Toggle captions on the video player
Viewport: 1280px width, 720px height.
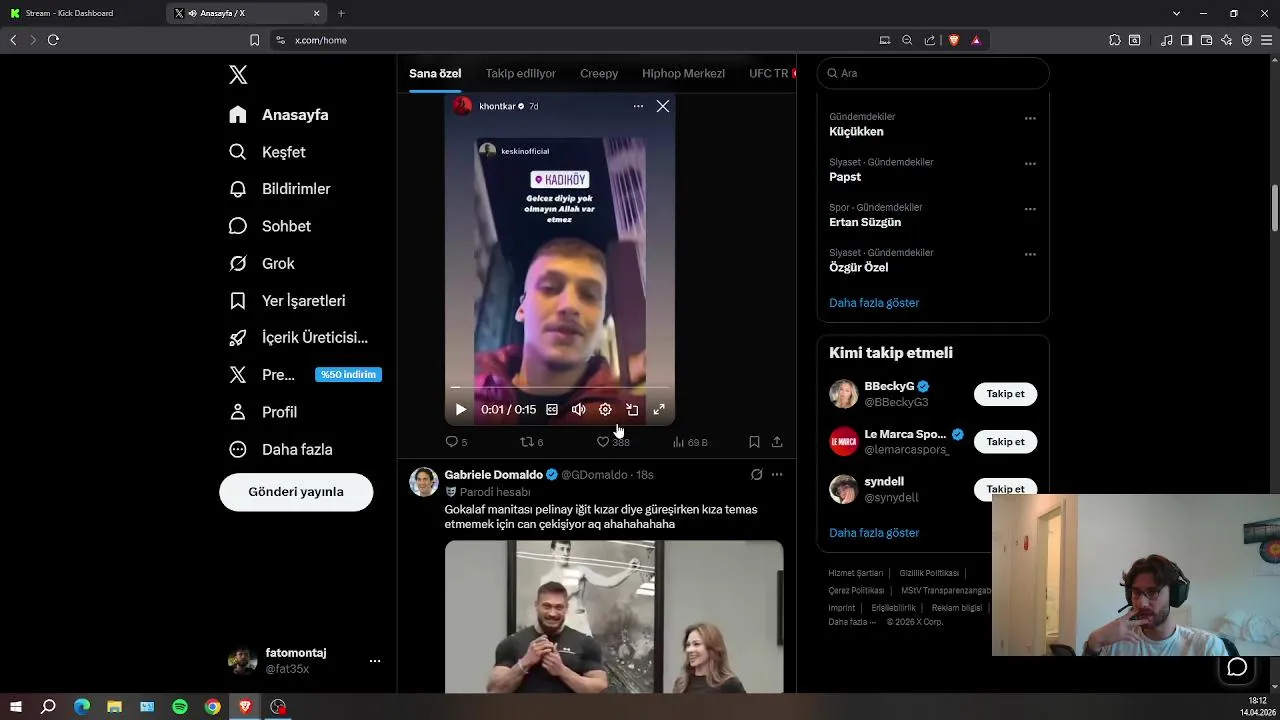552,409
